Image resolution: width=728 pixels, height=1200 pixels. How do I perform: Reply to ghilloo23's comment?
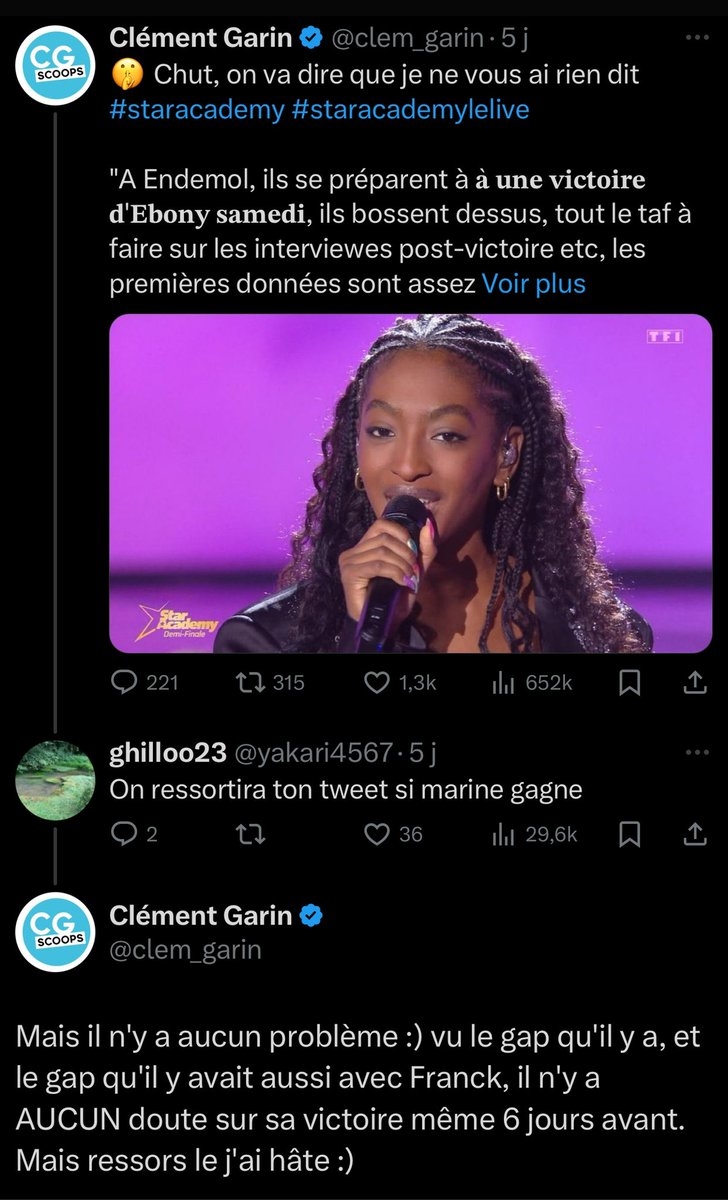pyautogui.click(x=124, y=833)
